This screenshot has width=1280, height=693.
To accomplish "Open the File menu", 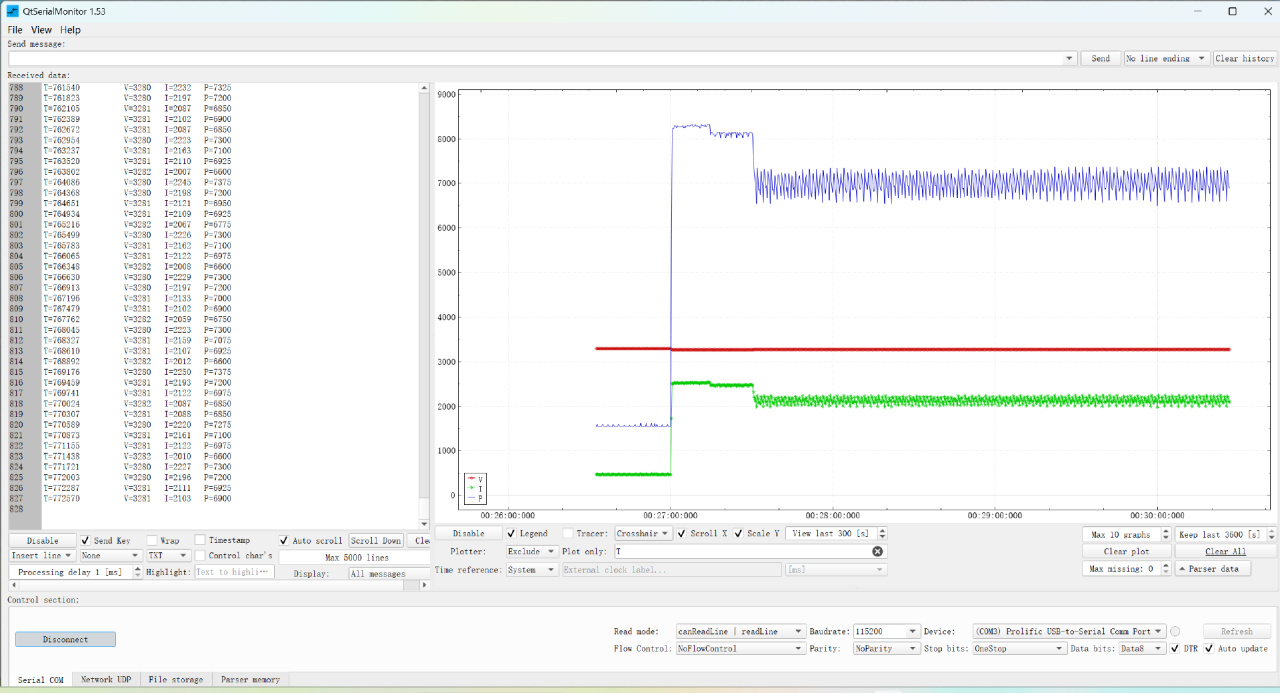I will [15, 30].
